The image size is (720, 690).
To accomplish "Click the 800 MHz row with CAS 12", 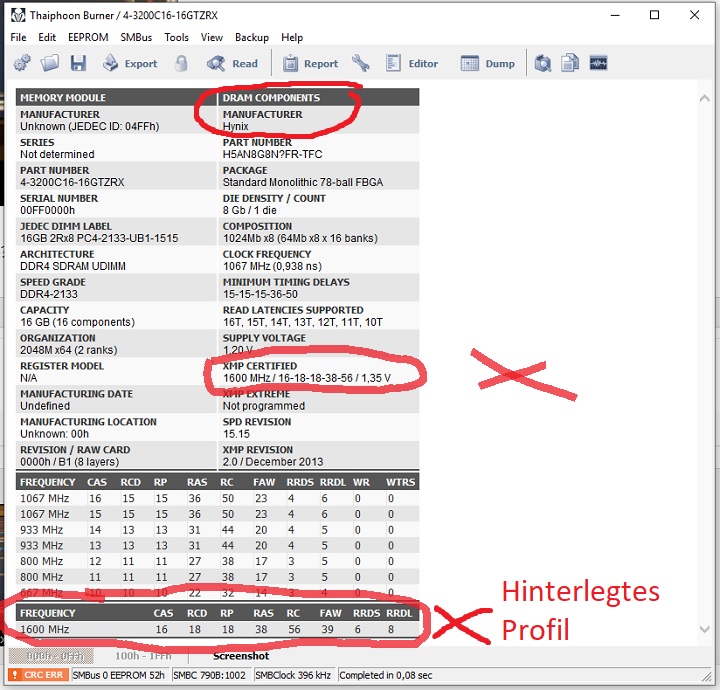I will point(217,561).
